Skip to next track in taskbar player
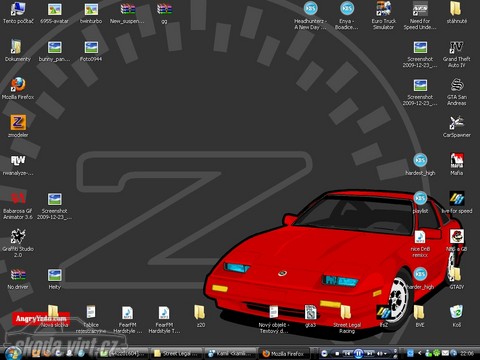 point(370,353)
